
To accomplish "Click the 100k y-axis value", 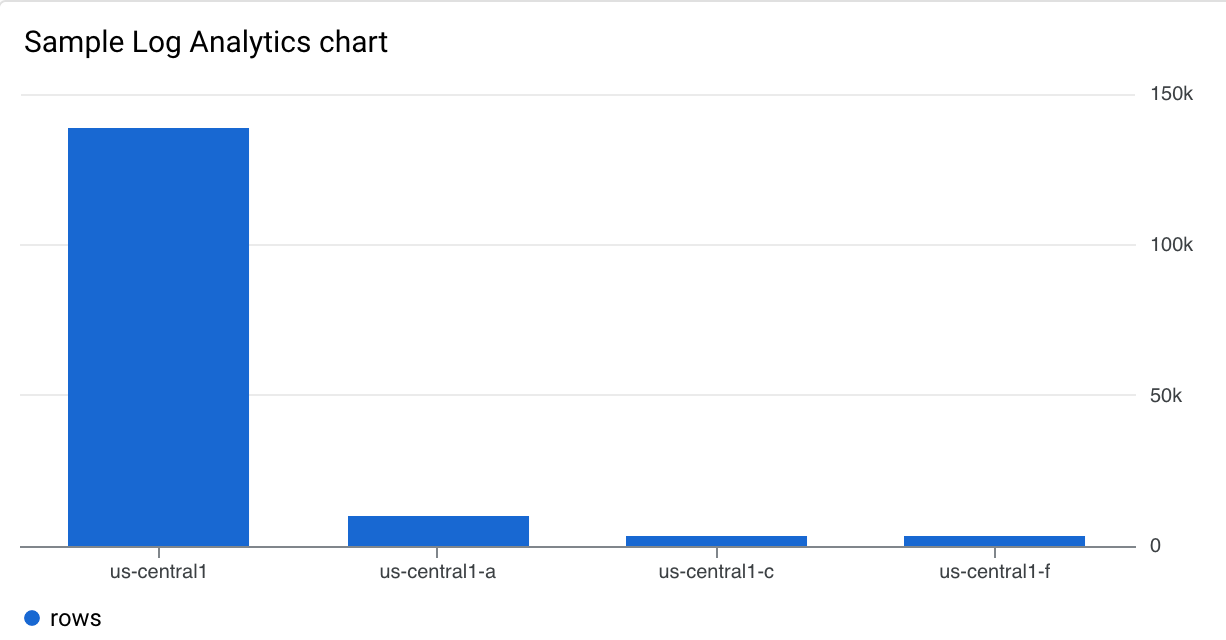I will tap(1171, 245).
